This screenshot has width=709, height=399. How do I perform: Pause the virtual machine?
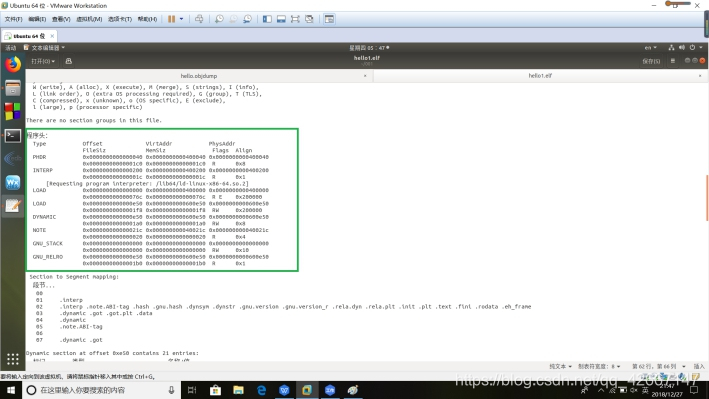click(171, 19)
